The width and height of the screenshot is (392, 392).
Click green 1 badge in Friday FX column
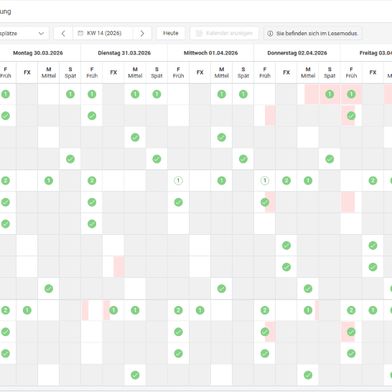[x=373, y=310]
